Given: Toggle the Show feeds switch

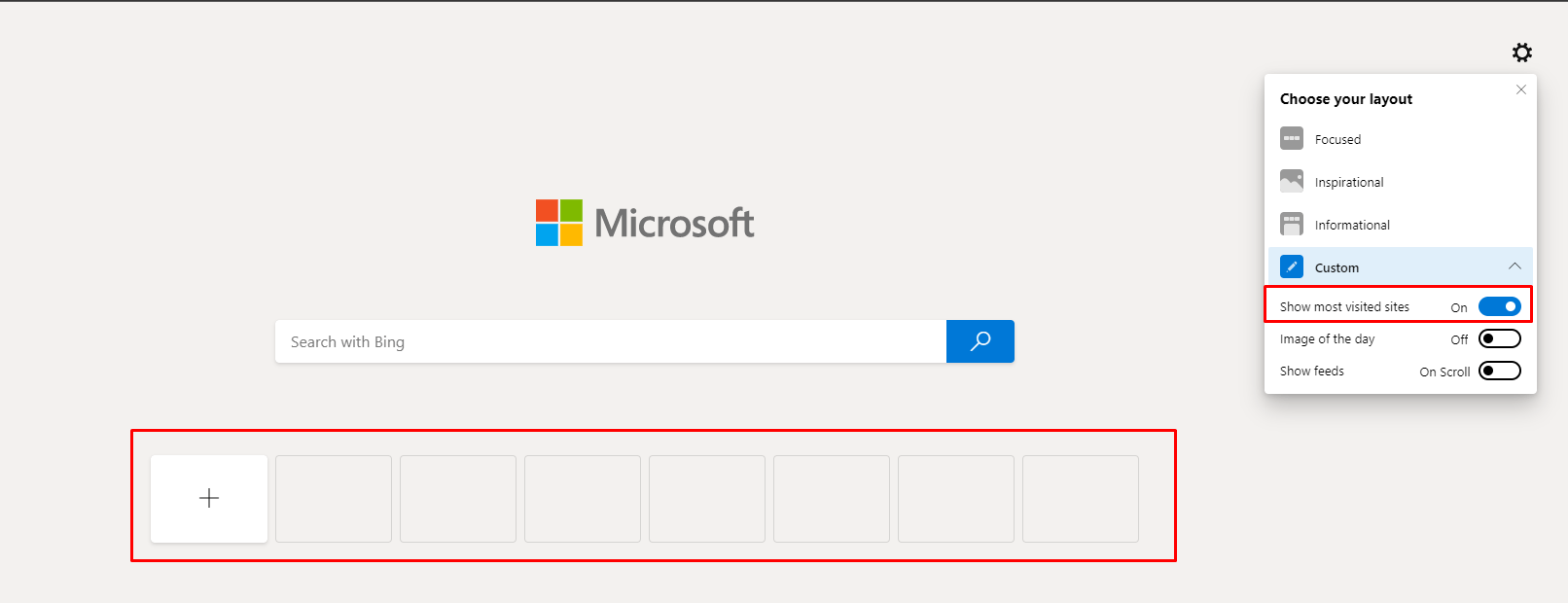Looking at the screenshot, I should click(x=1499, y=371).
